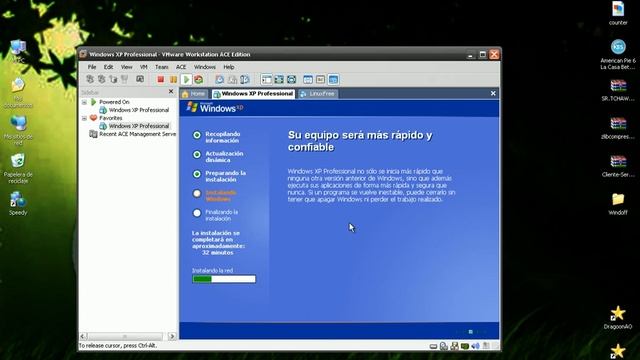Image resolution: width=640 pixels, height=360 pixels.
Task: Open the VM menu
Action: pos(144,67)
